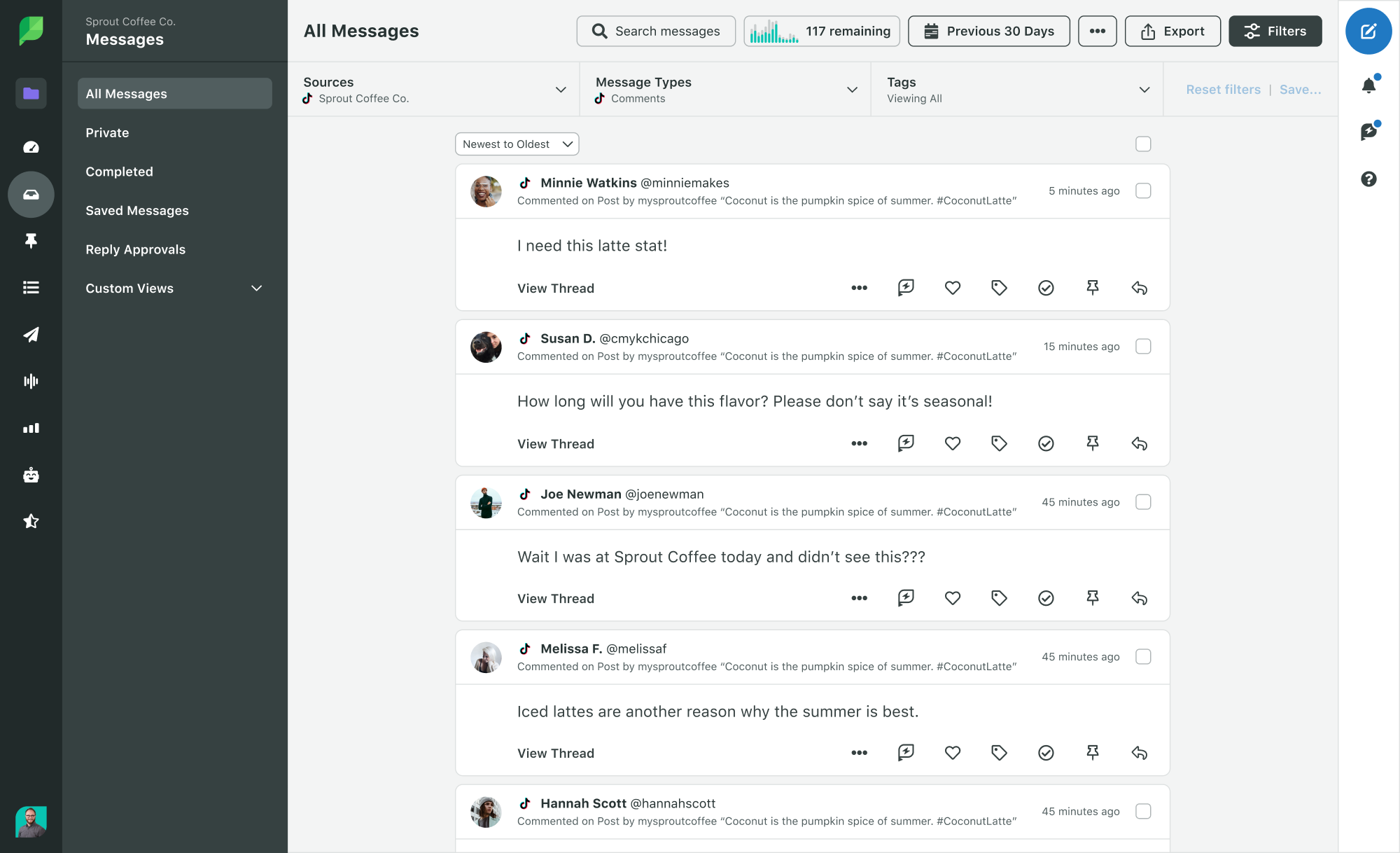The height and width of the screenshot is (853, 1400).
Task: Pin Melissa F.'s message
Action: 1092,753
